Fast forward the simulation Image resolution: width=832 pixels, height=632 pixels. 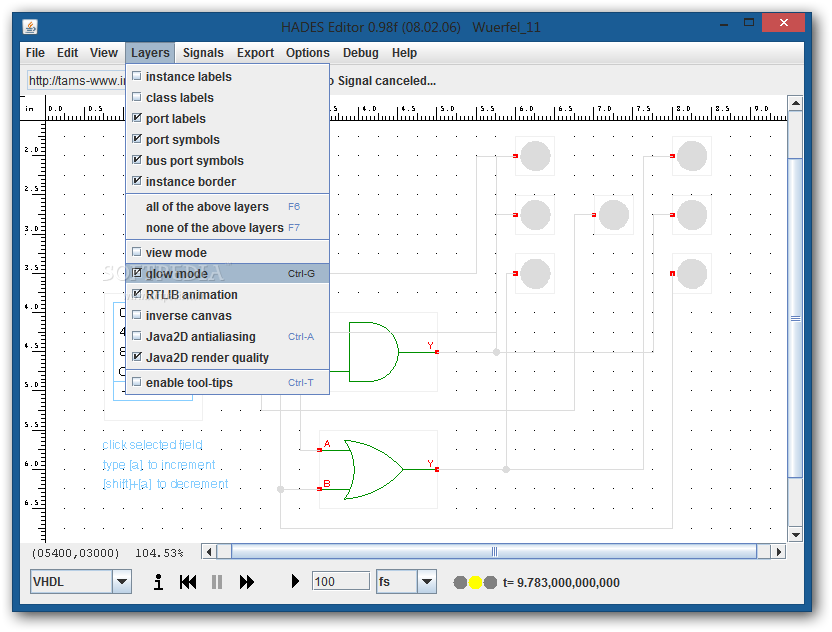pyautogui.click(x=247, y=582)
